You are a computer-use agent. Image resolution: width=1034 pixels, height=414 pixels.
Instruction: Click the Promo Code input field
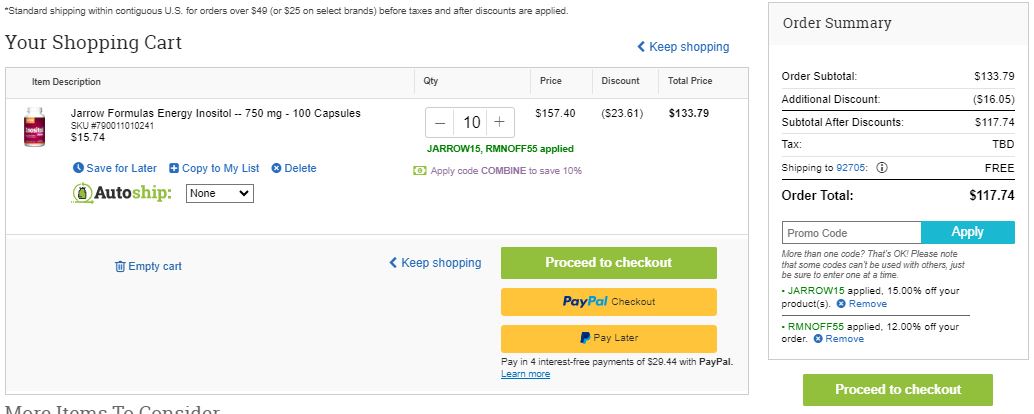coord(851,233)
